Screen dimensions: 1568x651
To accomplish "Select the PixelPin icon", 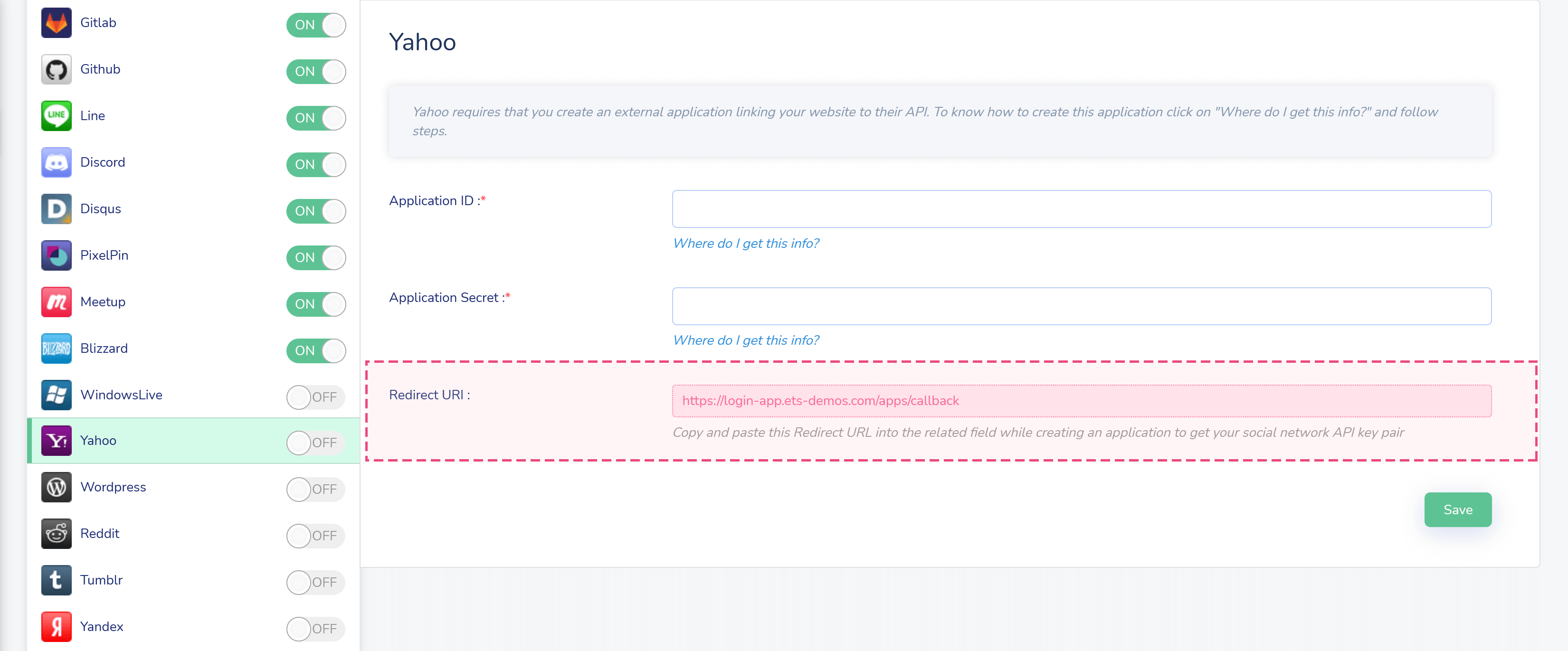I will tap(56, 255).
